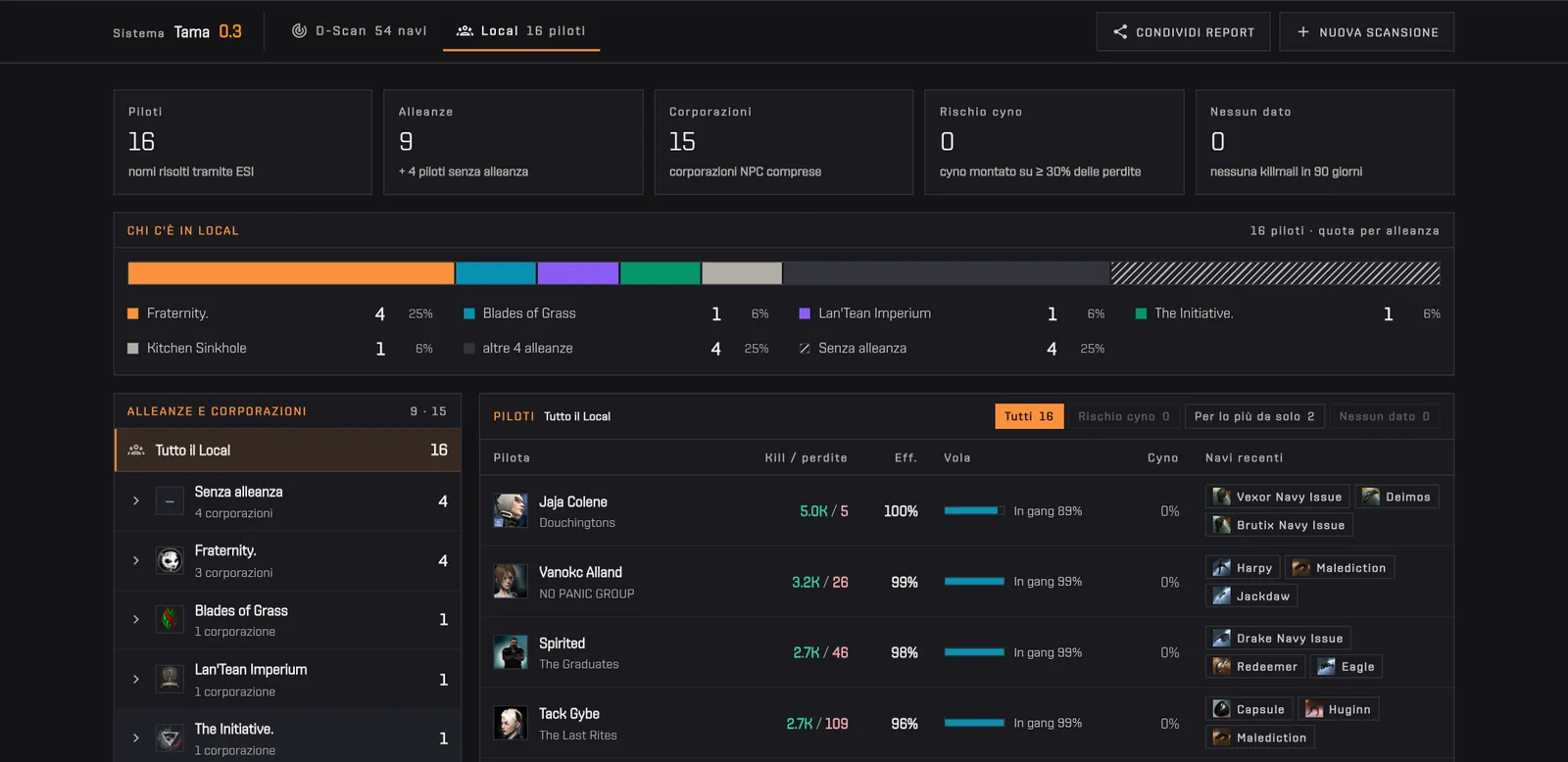Switch to the D-Scan 54 navi tab
This screenshot has width=1568, height=762.
pyautogui.click(x=360, y=30)
